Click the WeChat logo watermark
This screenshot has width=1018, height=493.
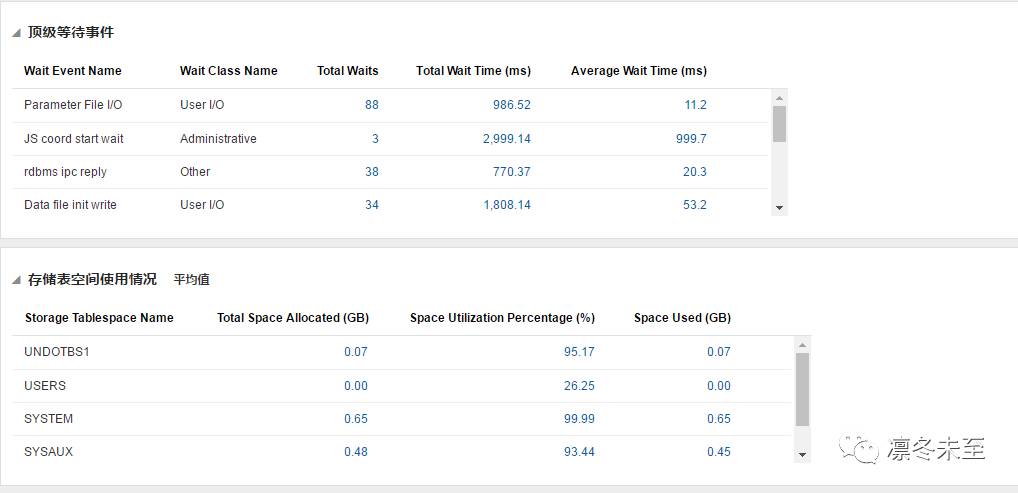(x=861, y=449)
